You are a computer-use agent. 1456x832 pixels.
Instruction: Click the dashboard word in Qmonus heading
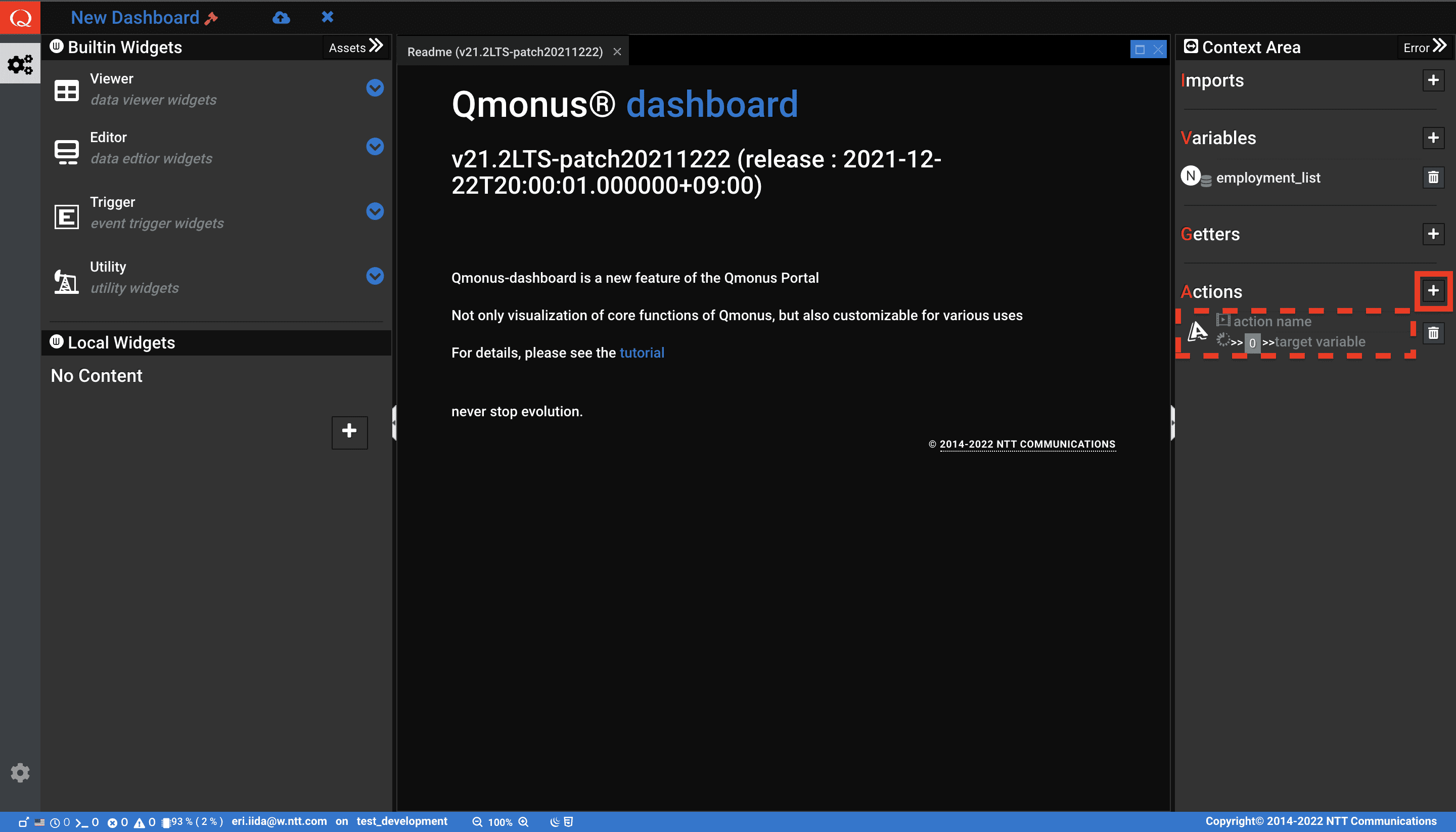coord(712,104)
